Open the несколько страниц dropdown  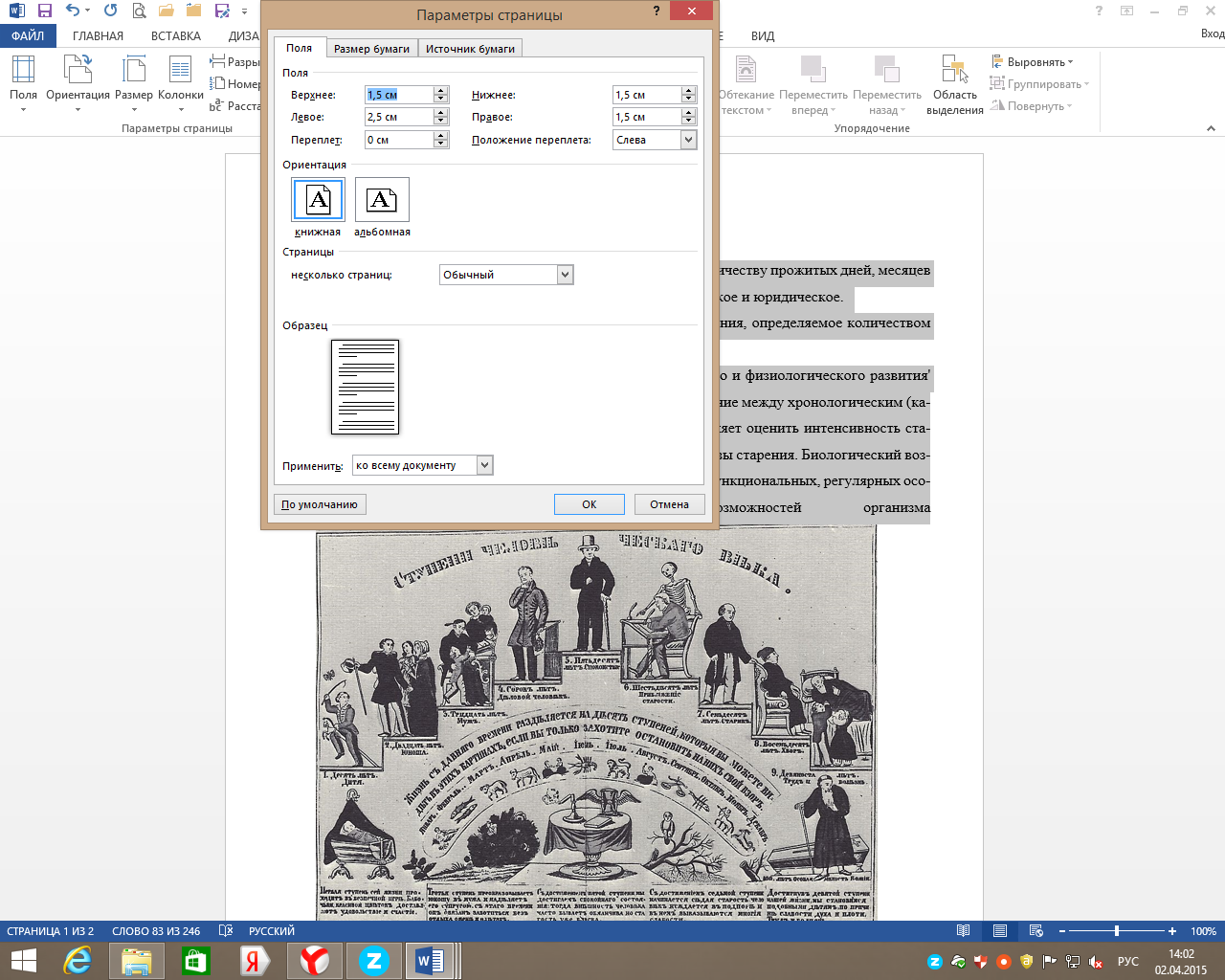click(x=565, y=275)
